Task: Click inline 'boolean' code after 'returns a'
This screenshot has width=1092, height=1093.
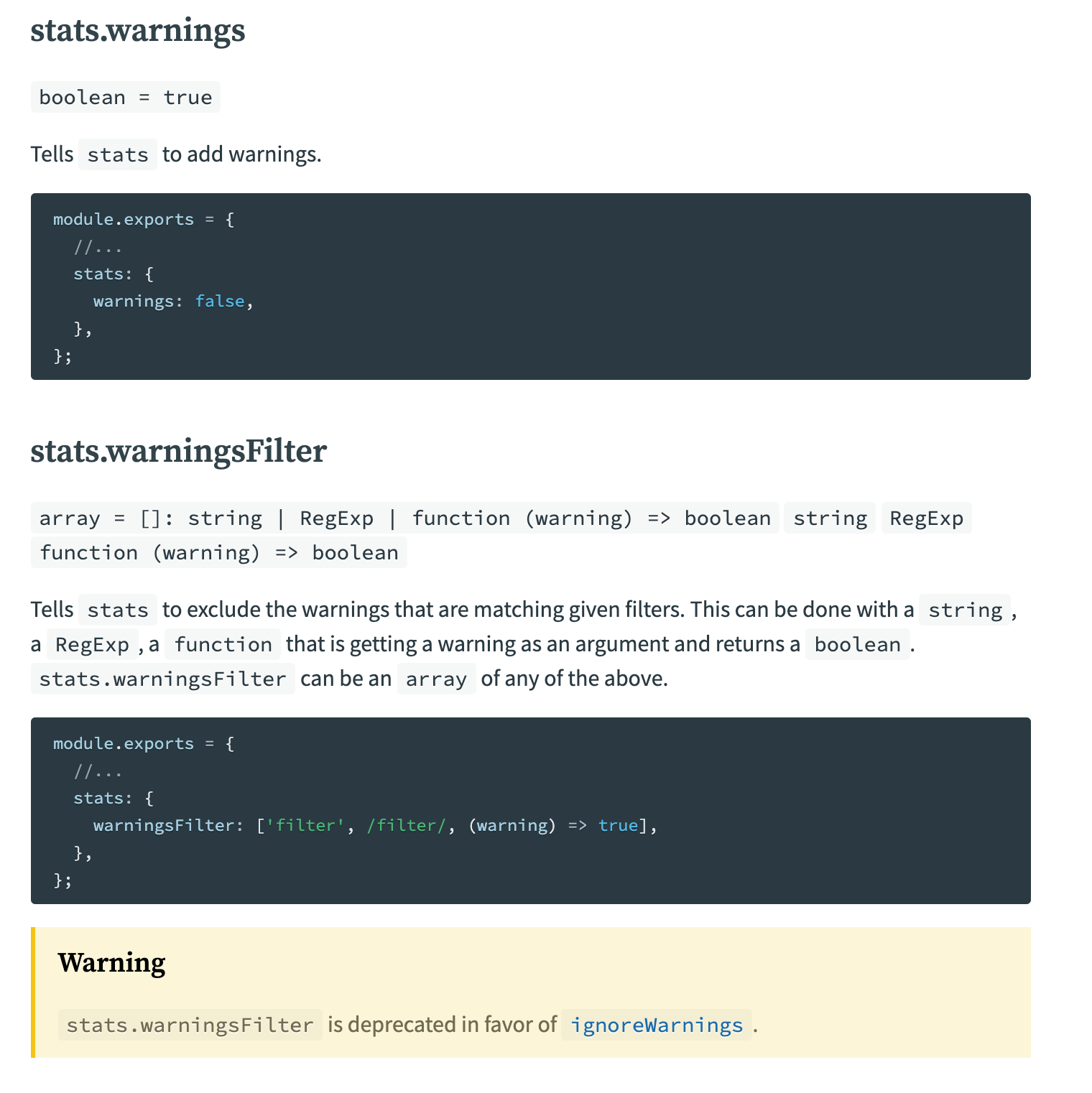Action: [x=857, y=645]
